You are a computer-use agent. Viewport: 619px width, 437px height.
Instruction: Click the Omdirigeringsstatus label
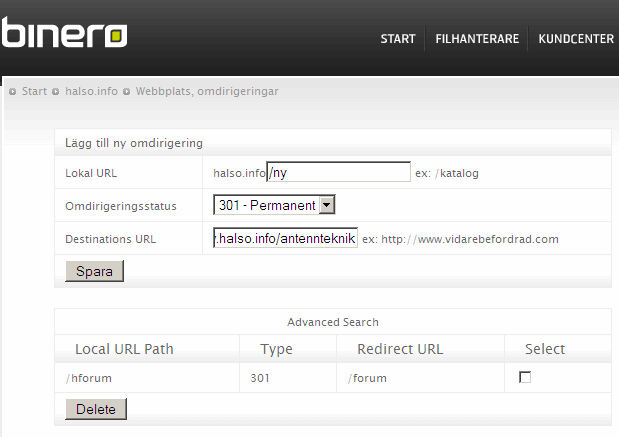pyautogui.click(x=121, y=206)
